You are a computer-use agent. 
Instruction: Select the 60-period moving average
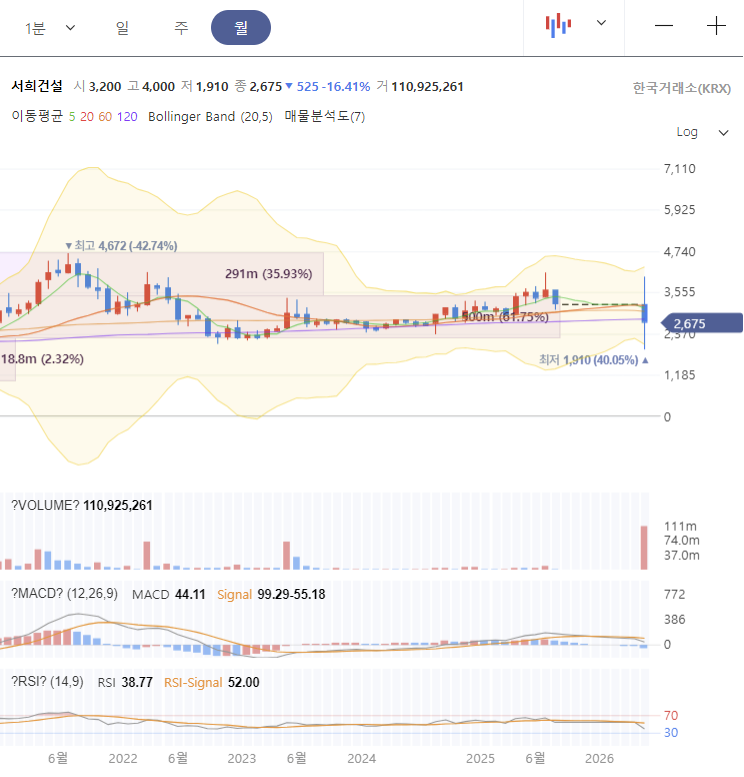click(105, 117)
